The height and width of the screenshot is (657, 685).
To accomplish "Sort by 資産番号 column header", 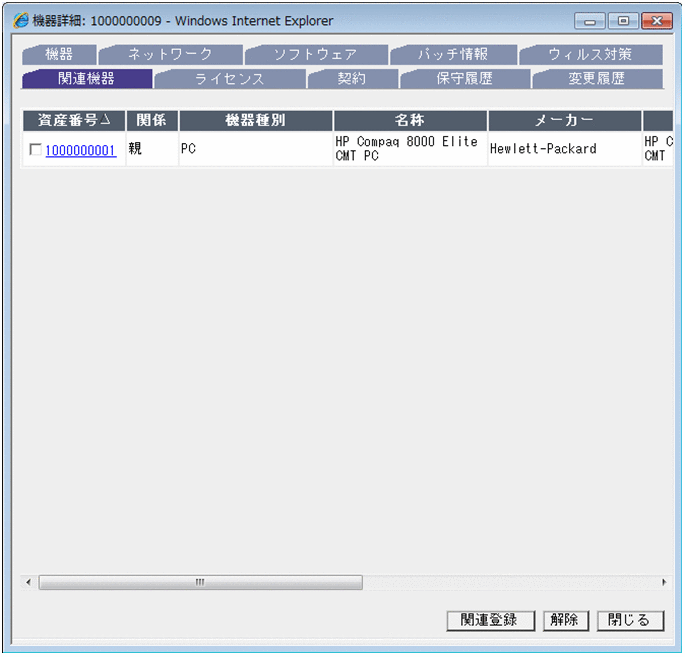I will (74, 120).
